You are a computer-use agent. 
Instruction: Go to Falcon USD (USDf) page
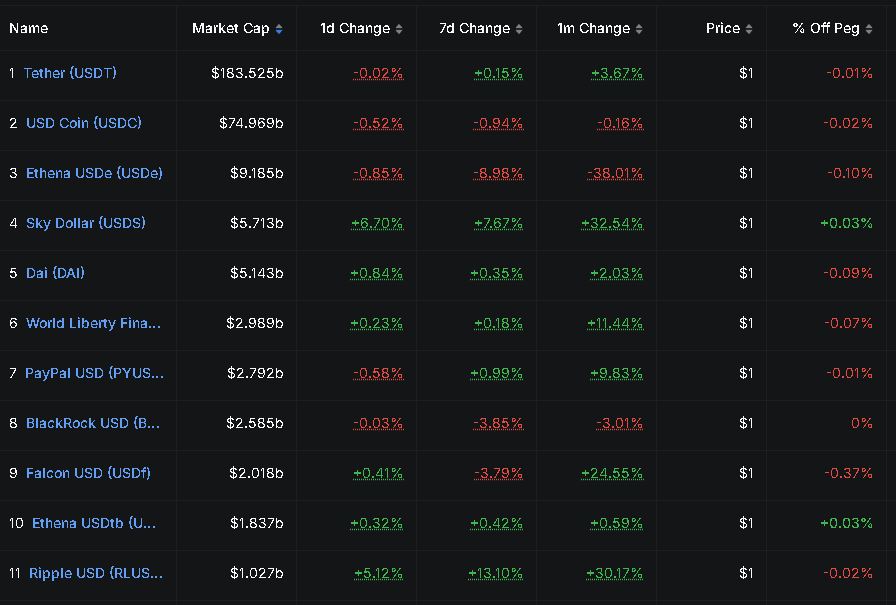click(x=88, y=473)
